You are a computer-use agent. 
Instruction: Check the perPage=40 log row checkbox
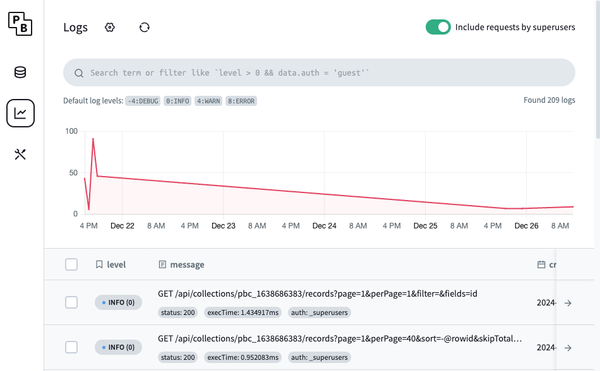click(x=72, y=347)
